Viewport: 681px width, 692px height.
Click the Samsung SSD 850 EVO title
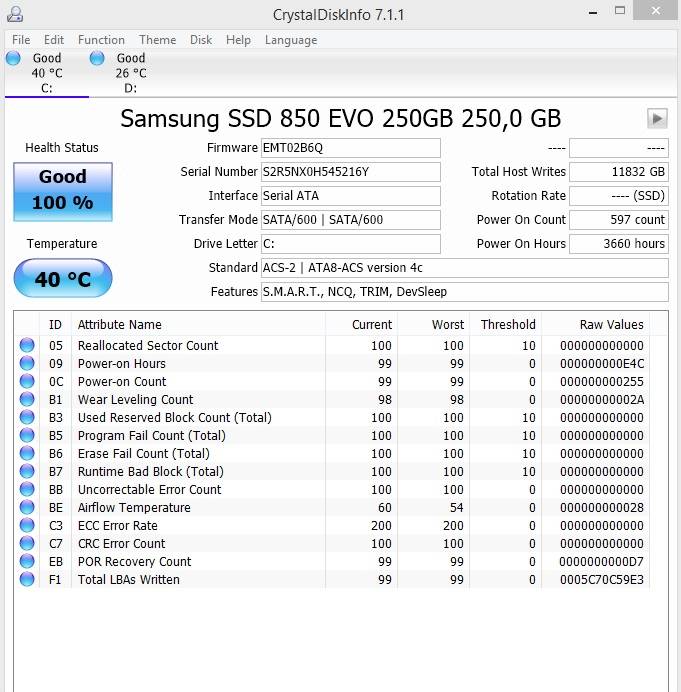tap(340, 118)
